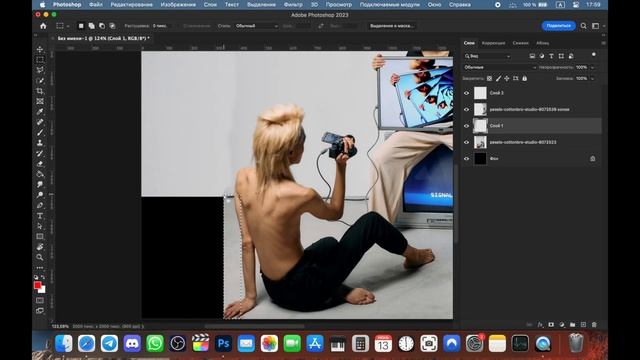Select the Crop tool
This screenshot has height=360, width=640.
[40, 91]
